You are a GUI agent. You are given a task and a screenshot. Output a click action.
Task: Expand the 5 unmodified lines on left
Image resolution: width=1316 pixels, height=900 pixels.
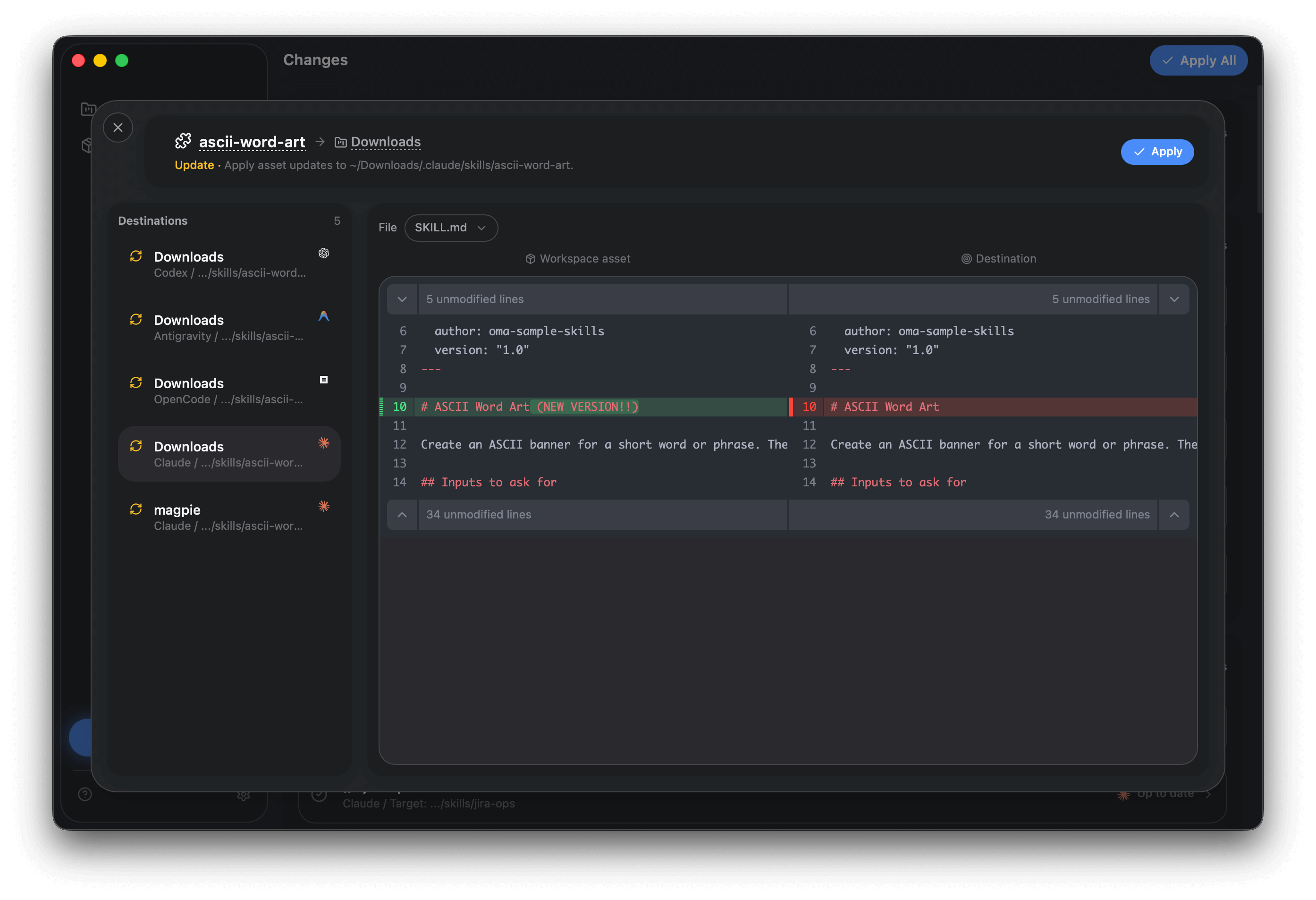coord(402,299)
